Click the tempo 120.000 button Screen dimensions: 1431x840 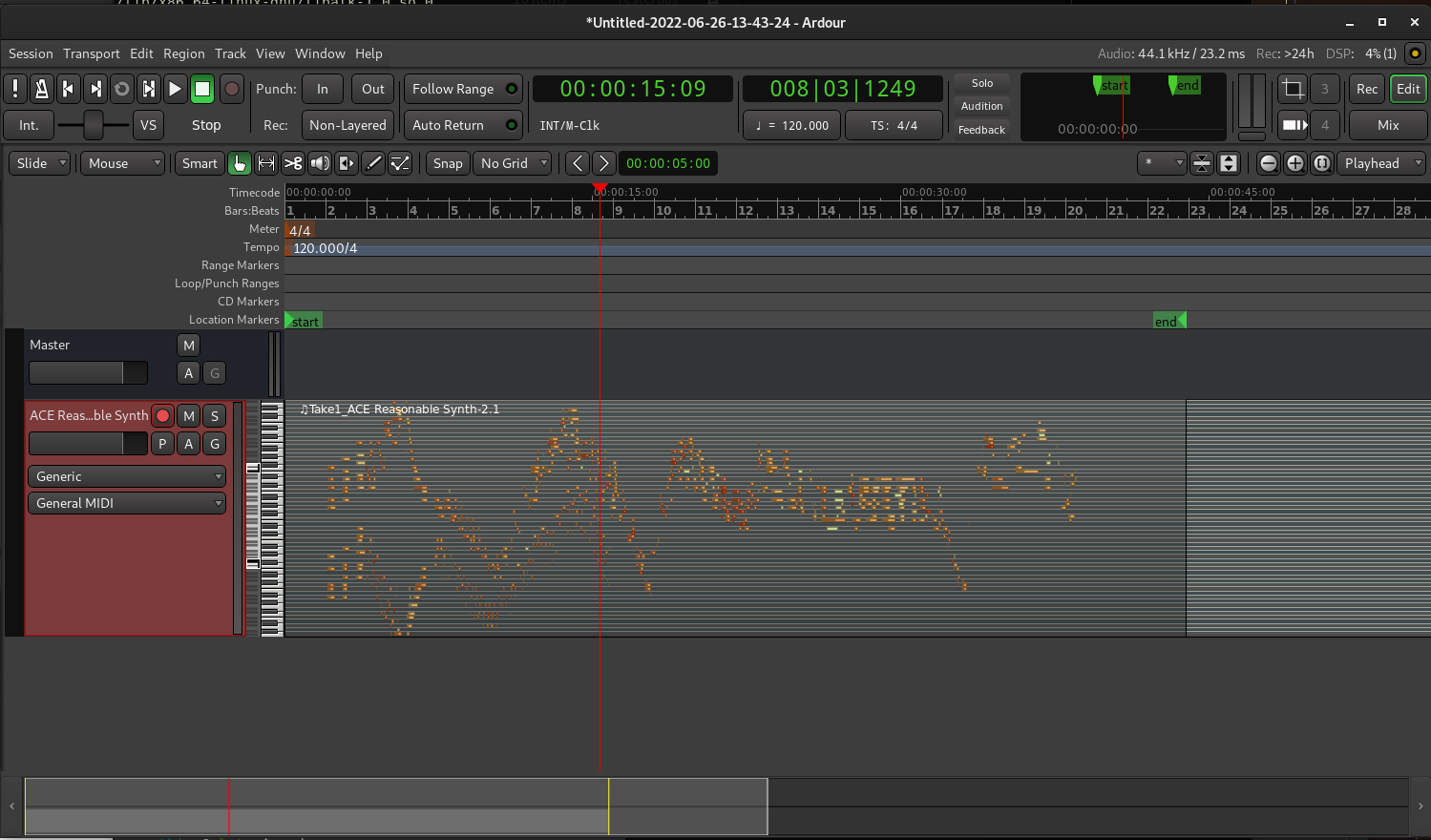[793, 125]
